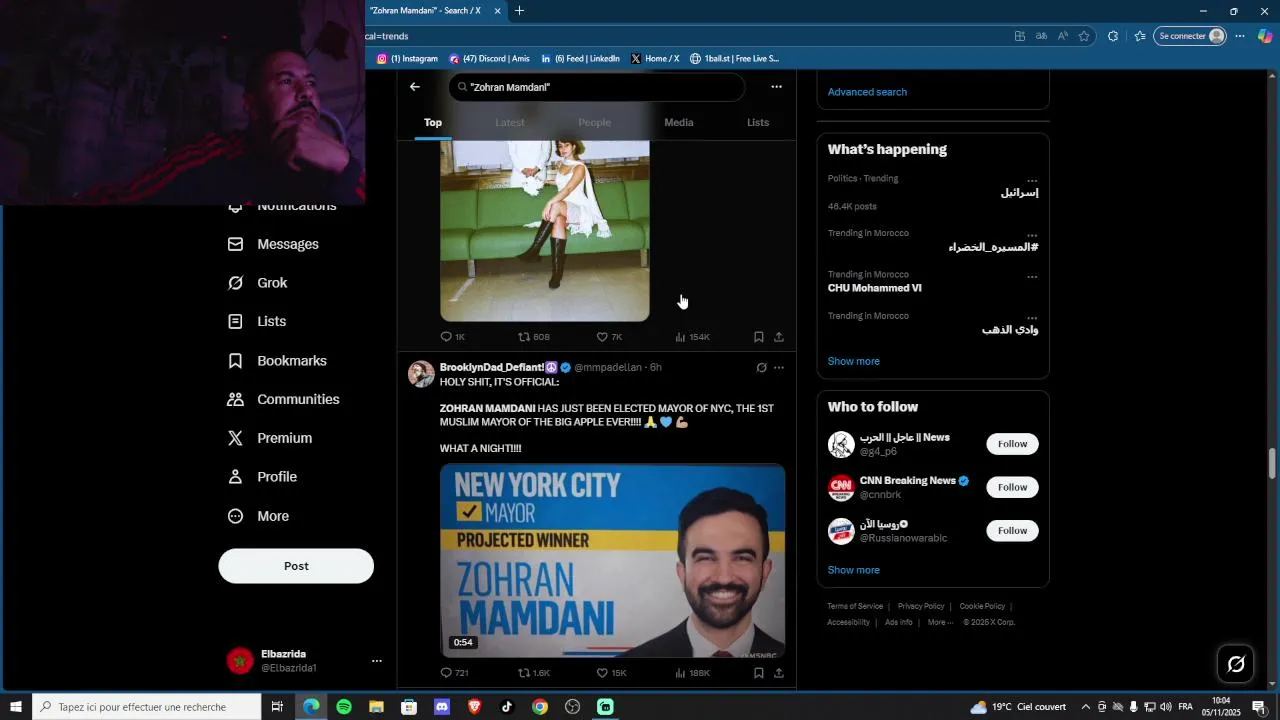Switch to the Lists results tab
This screenshot has height=720, width=1280.
[758, 122]
